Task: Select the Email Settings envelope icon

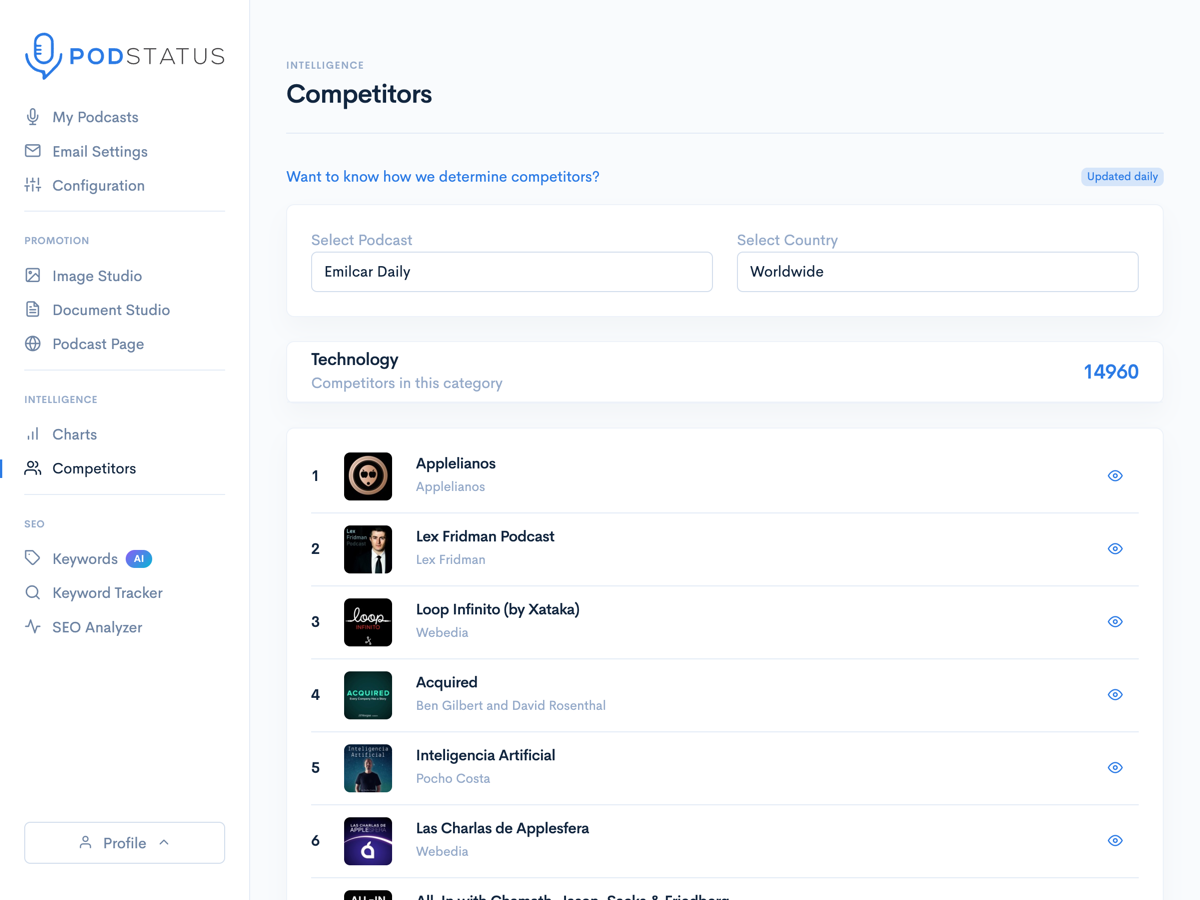Action: click(x=33, y=151)
